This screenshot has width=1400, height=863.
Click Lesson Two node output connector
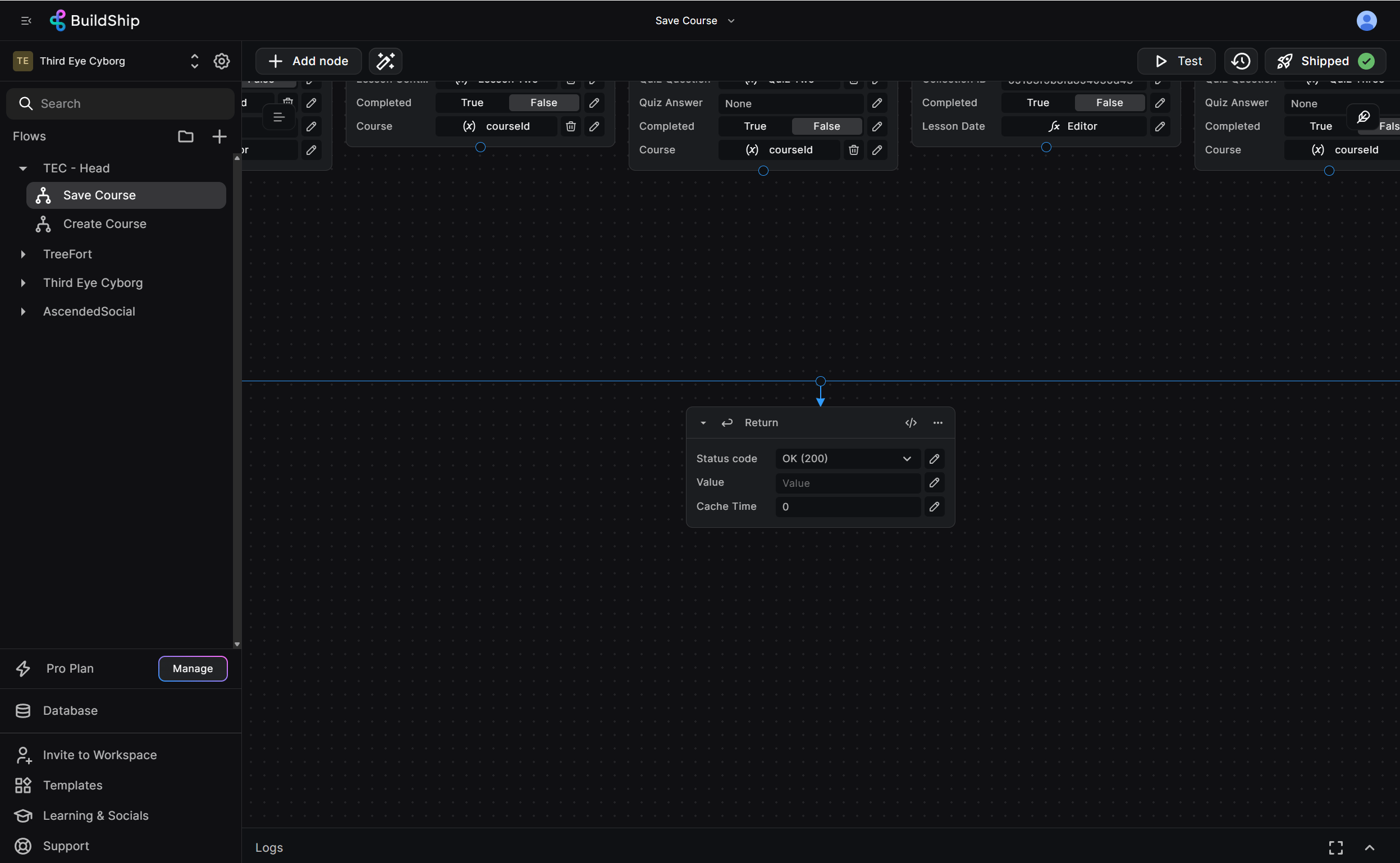pos(481,147)
